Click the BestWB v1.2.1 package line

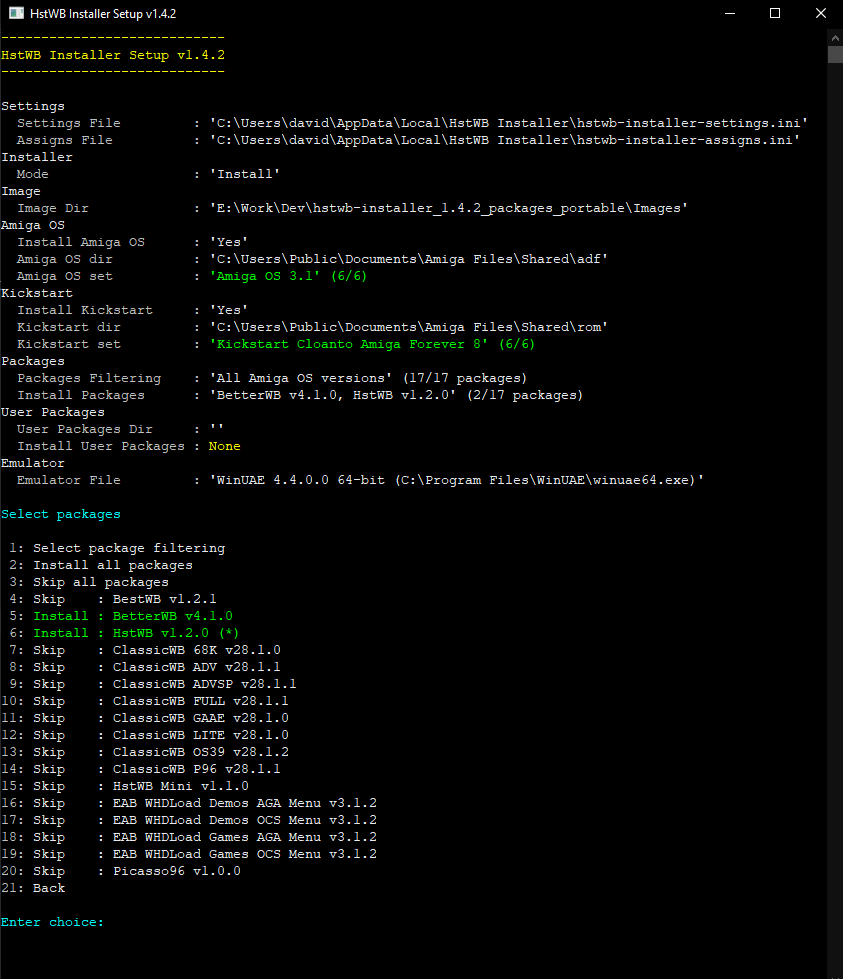click(x=112, y=599)
